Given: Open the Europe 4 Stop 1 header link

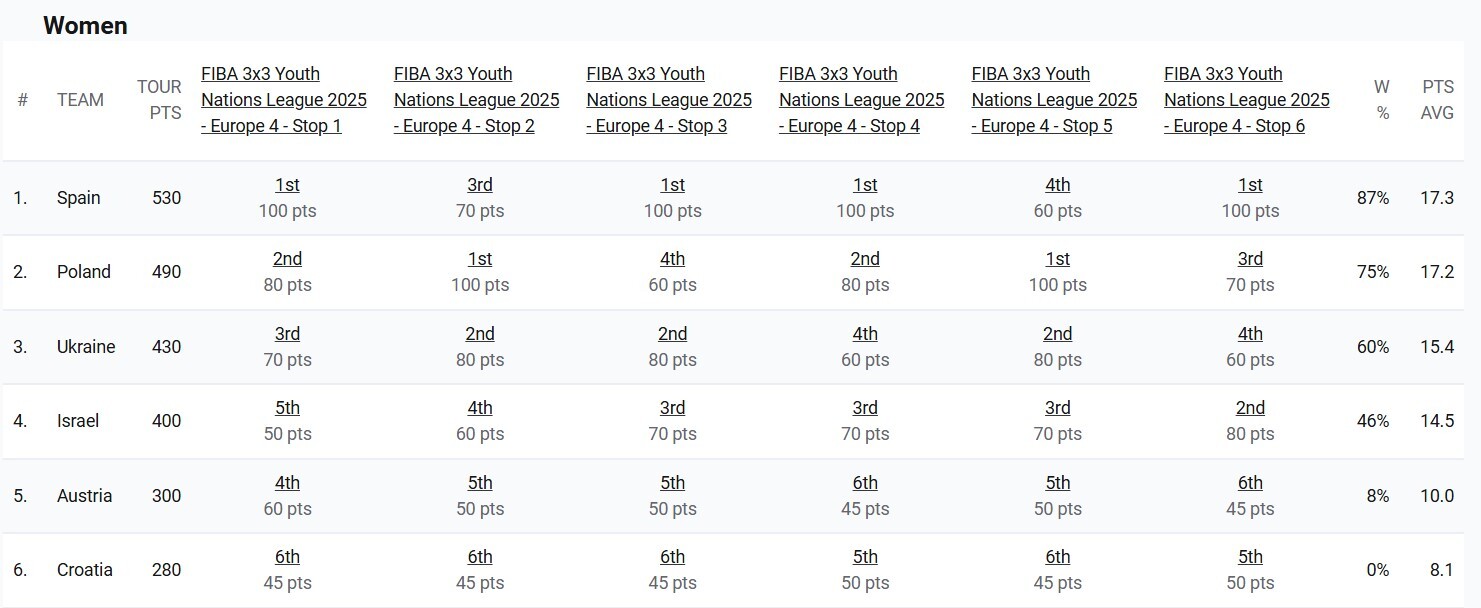Looking at the screenshot, I should point(284,100).
